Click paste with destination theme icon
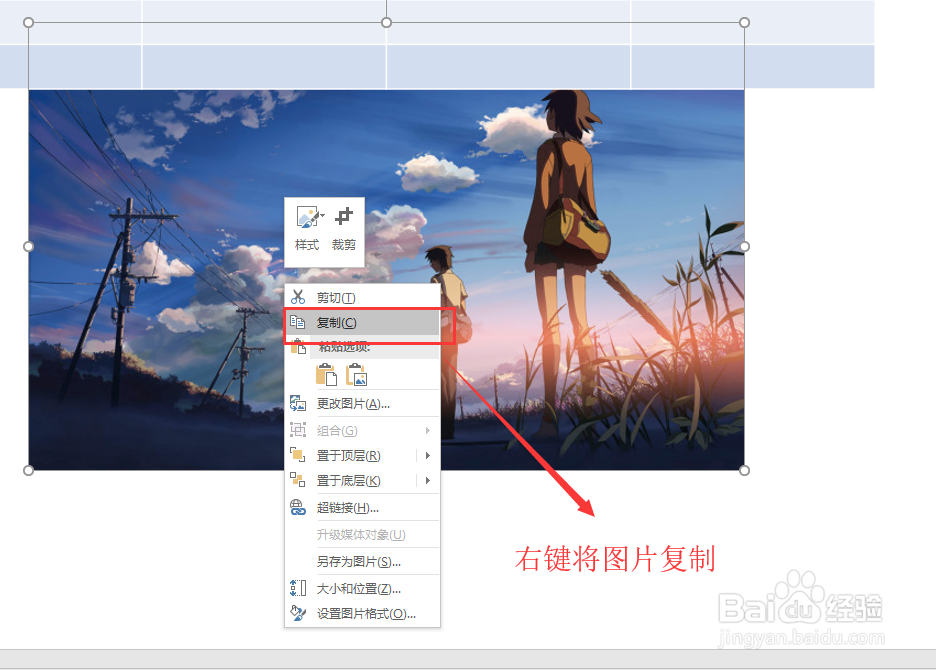The image size is (936, 670). click(x=326, y=374)
